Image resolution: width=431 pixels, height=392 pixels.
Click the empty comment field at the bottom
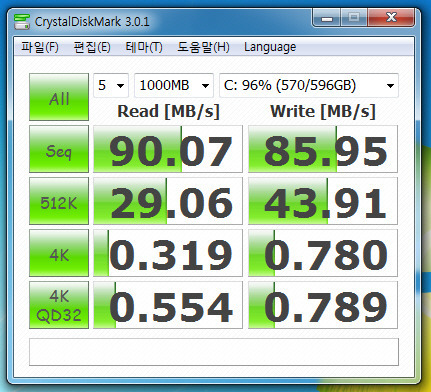[x=214, y=352]
